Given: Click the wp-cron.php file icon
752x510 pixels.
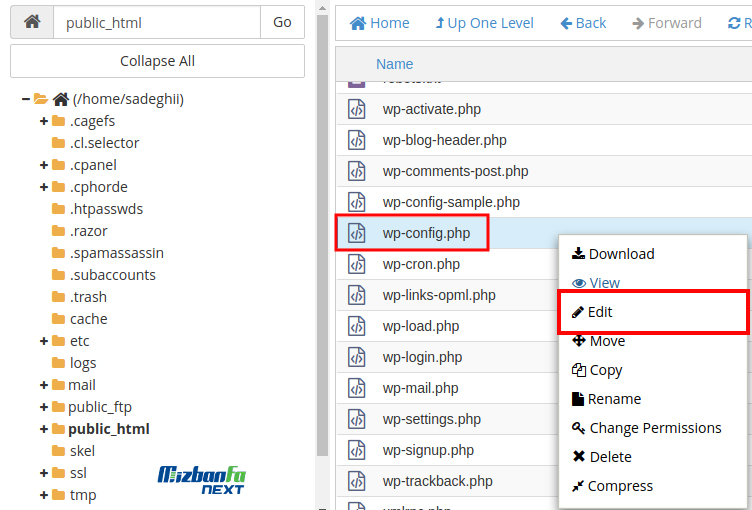Looking at the screenshot, I should point(357,264).
